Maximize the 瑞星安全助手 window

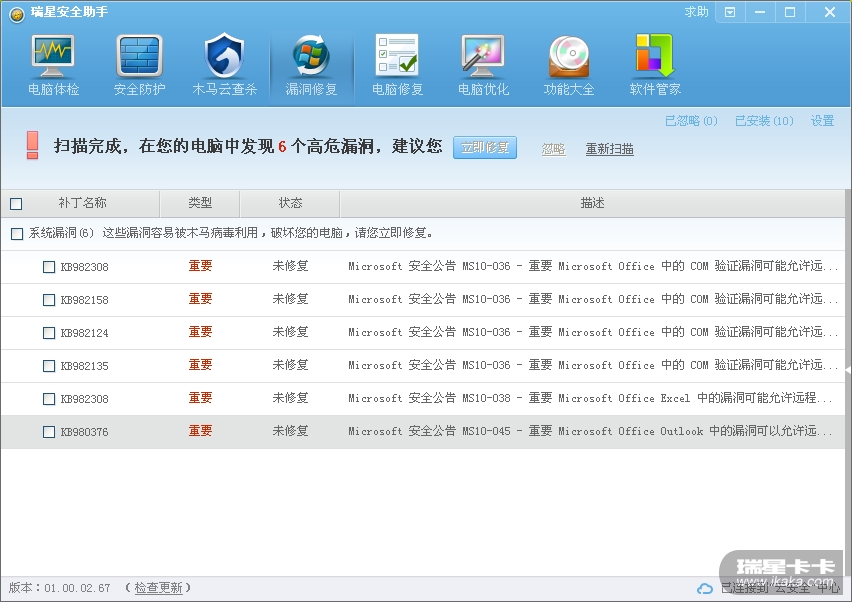[790, 12]
